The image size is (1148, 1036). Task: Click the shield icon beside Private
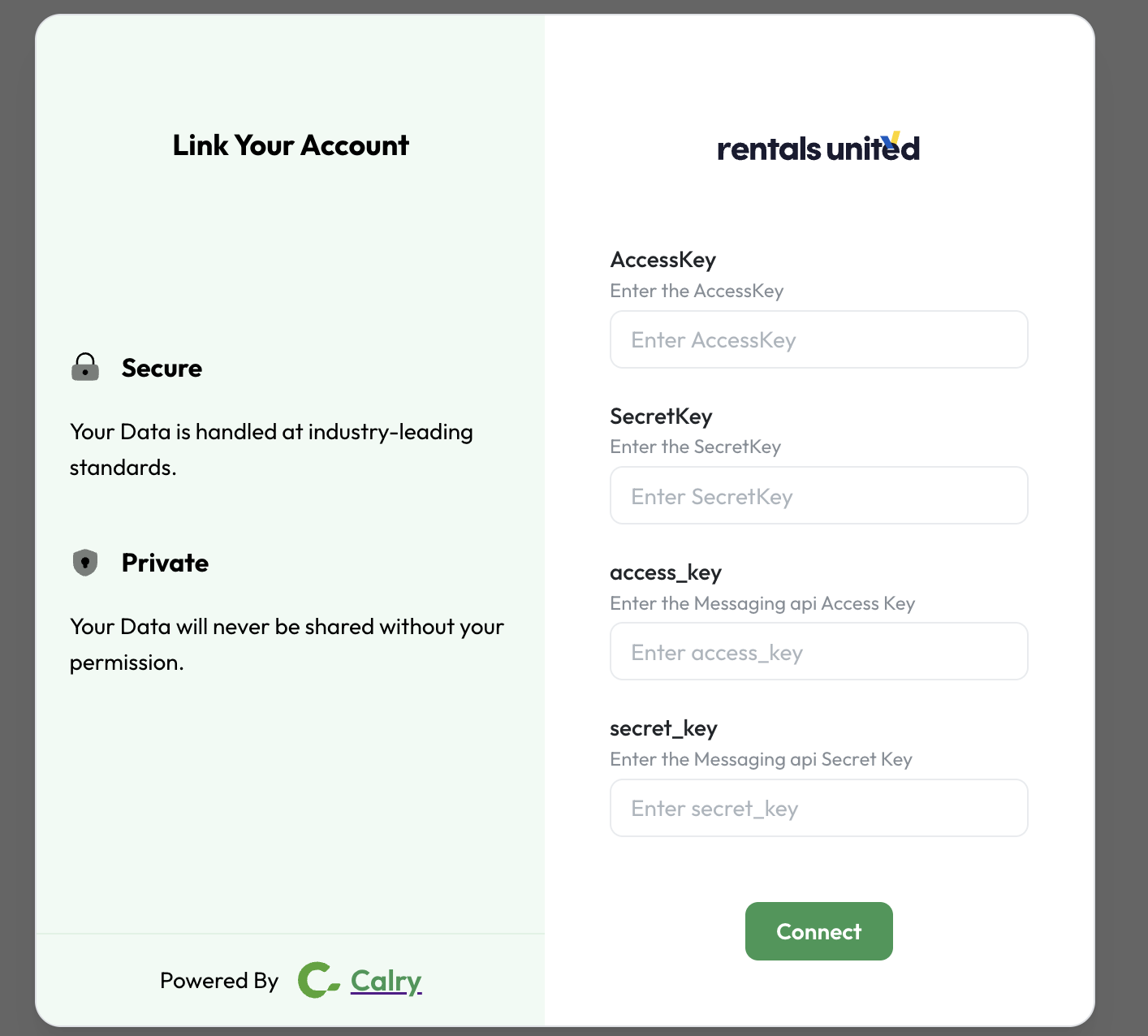85,562
